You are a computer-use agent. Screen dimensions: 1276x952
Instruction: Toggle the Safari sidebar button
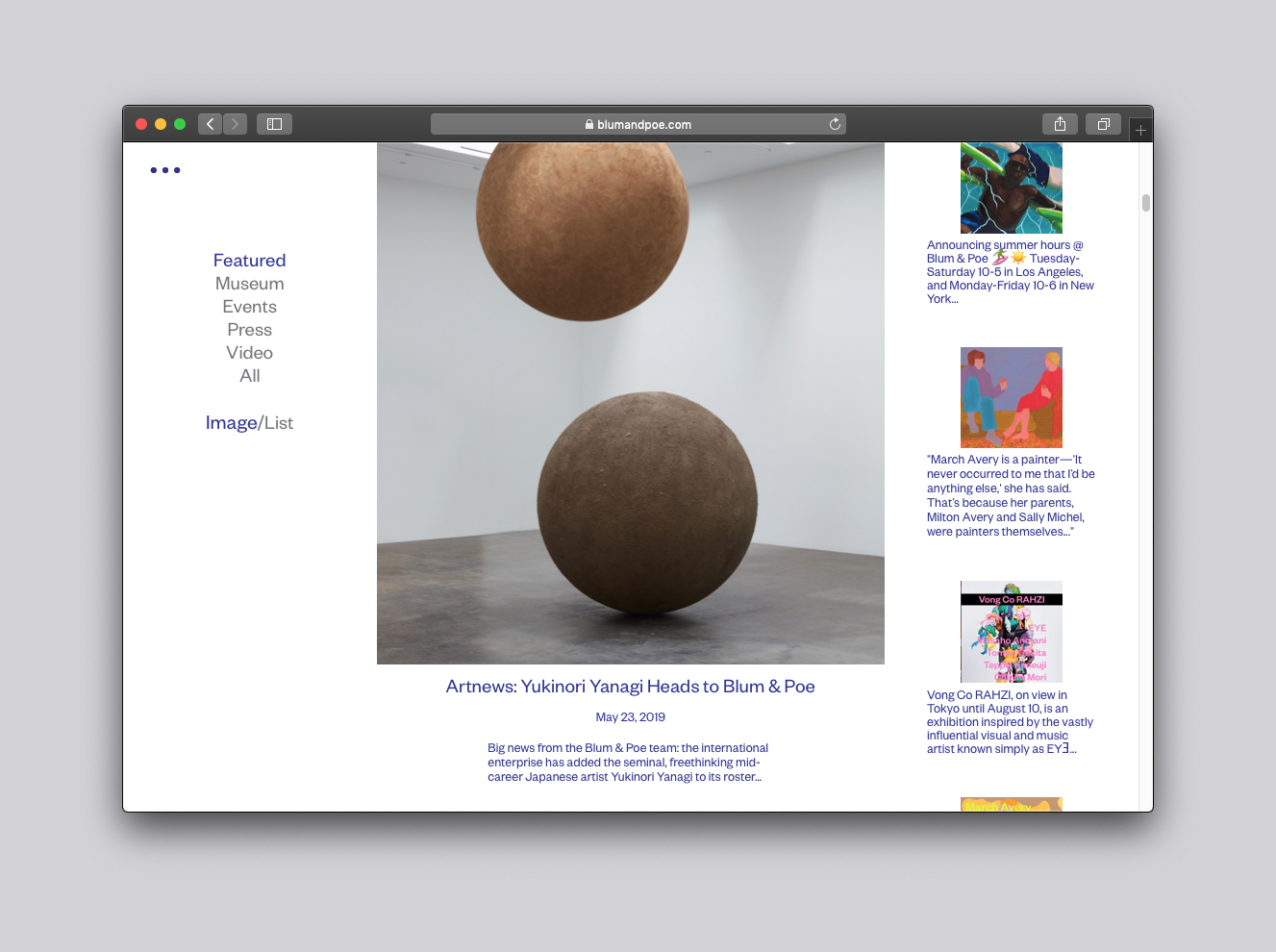pos(274,124)
